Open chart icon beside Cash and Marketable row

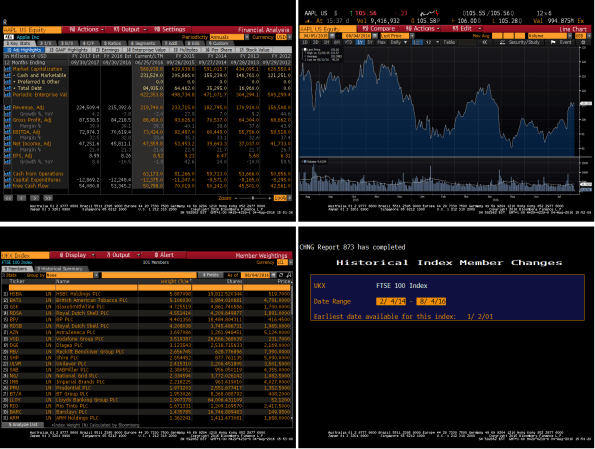(x=7, y=76)
